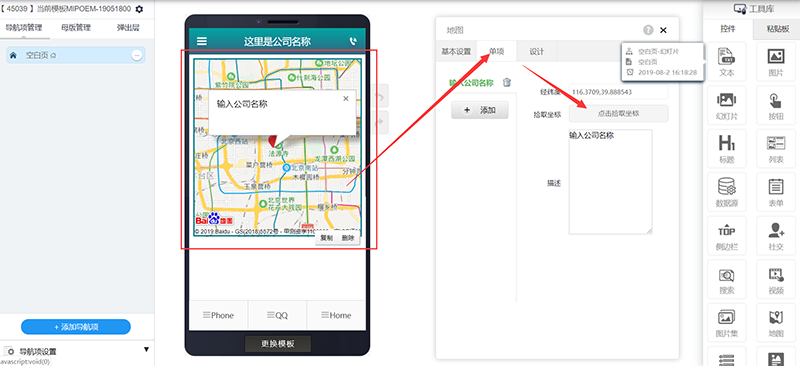
Task: Delete the item using trash icon
Action: coord(507,82)
